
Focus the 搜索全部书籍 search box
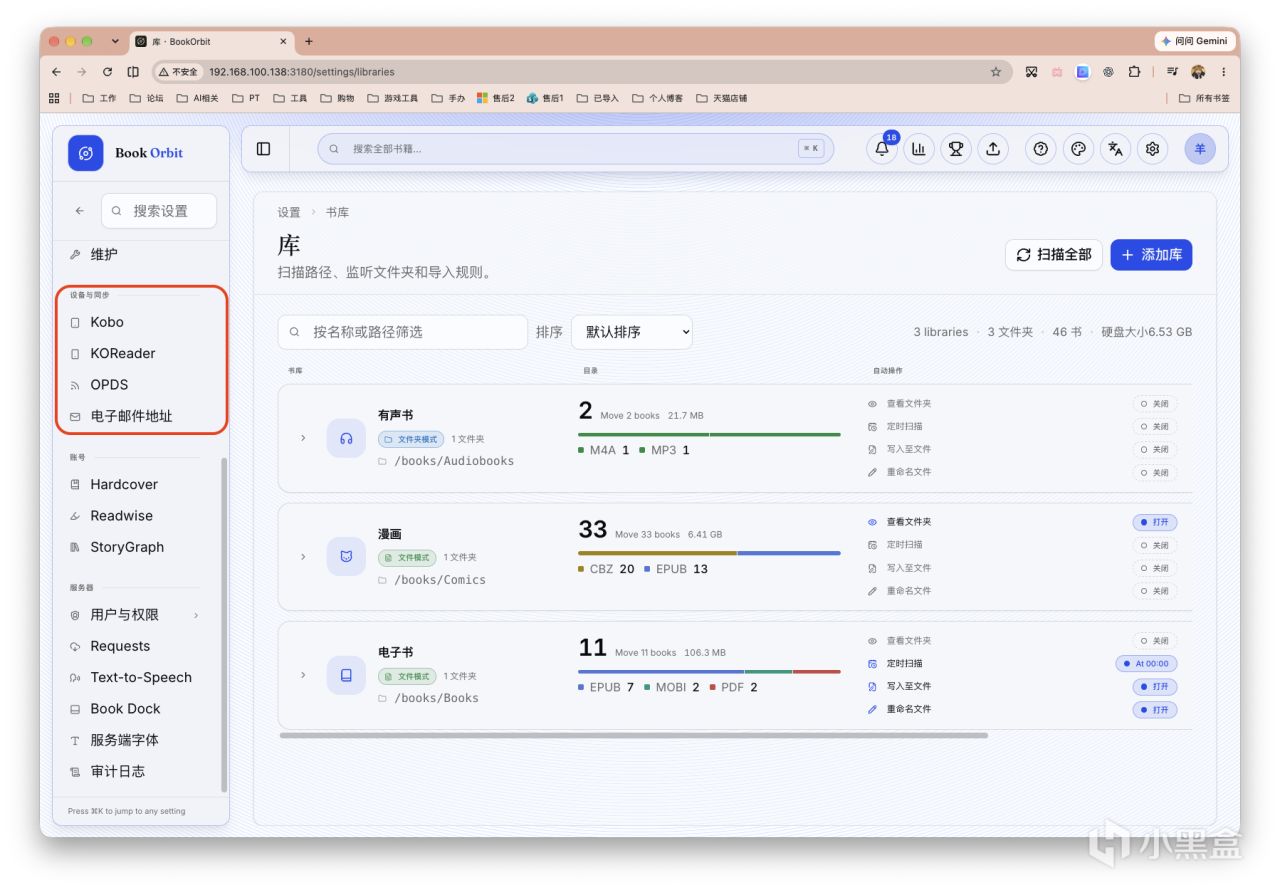point(575,149)
